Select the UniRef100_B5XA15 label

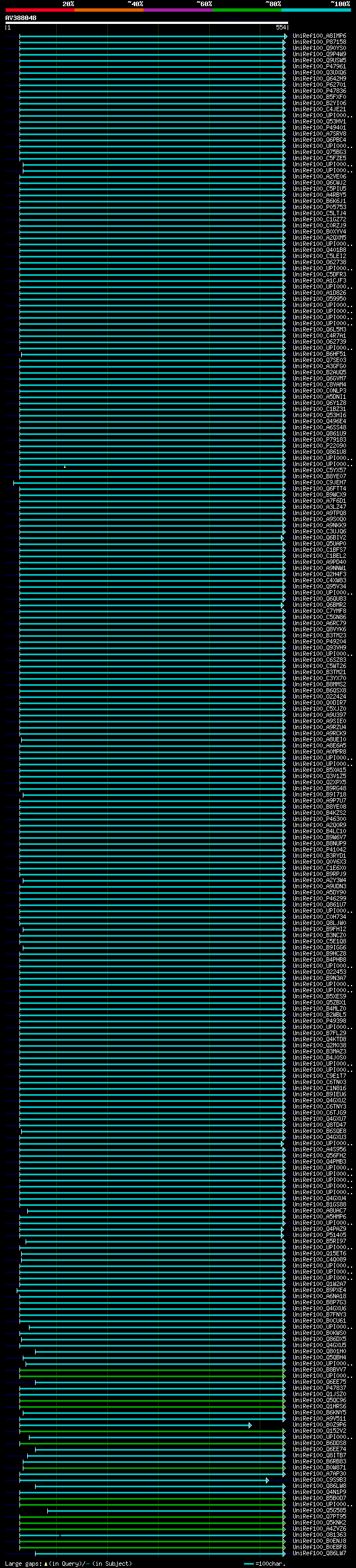tap(319, 770)
